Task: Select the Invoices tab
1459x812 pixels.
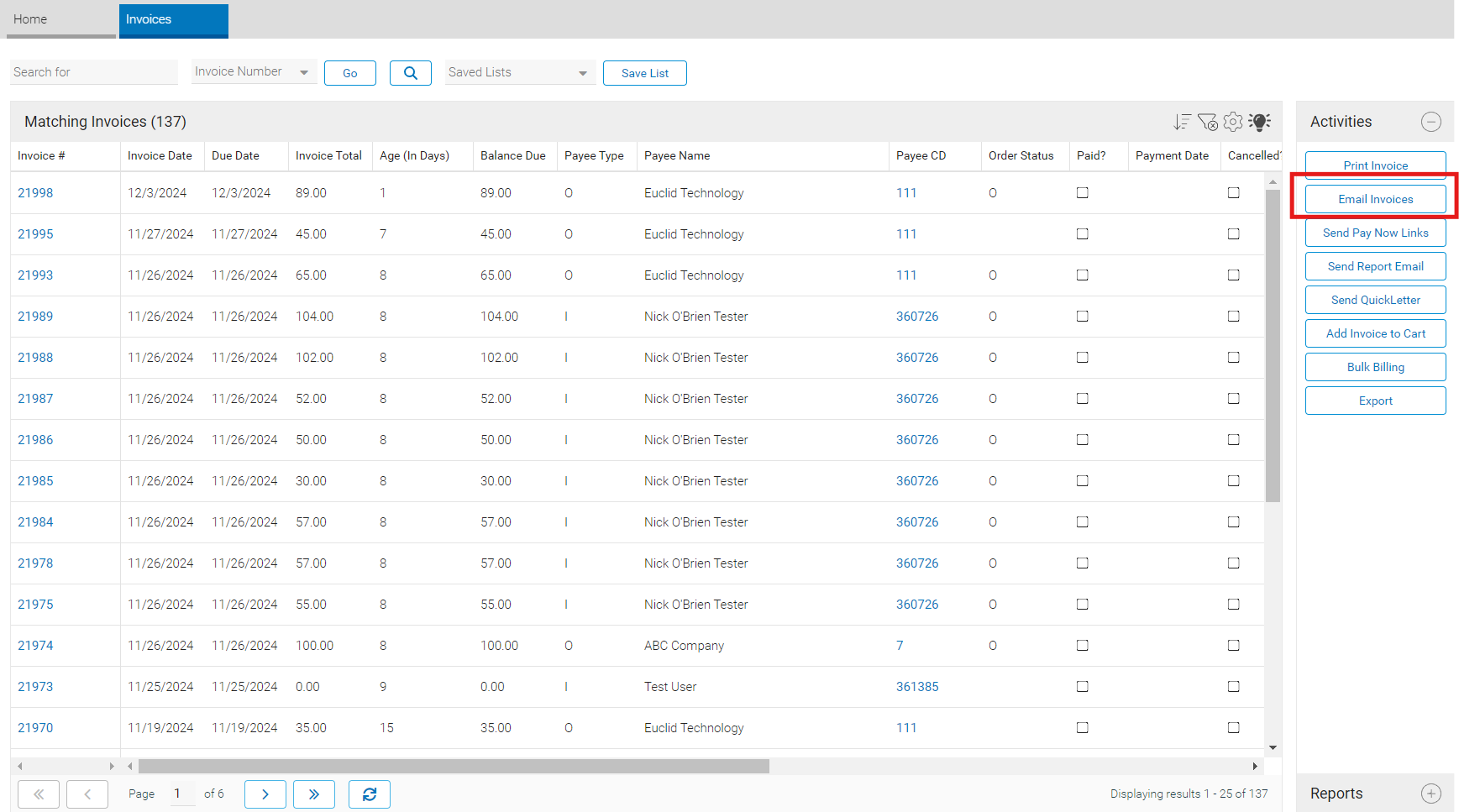Action: 174,19
